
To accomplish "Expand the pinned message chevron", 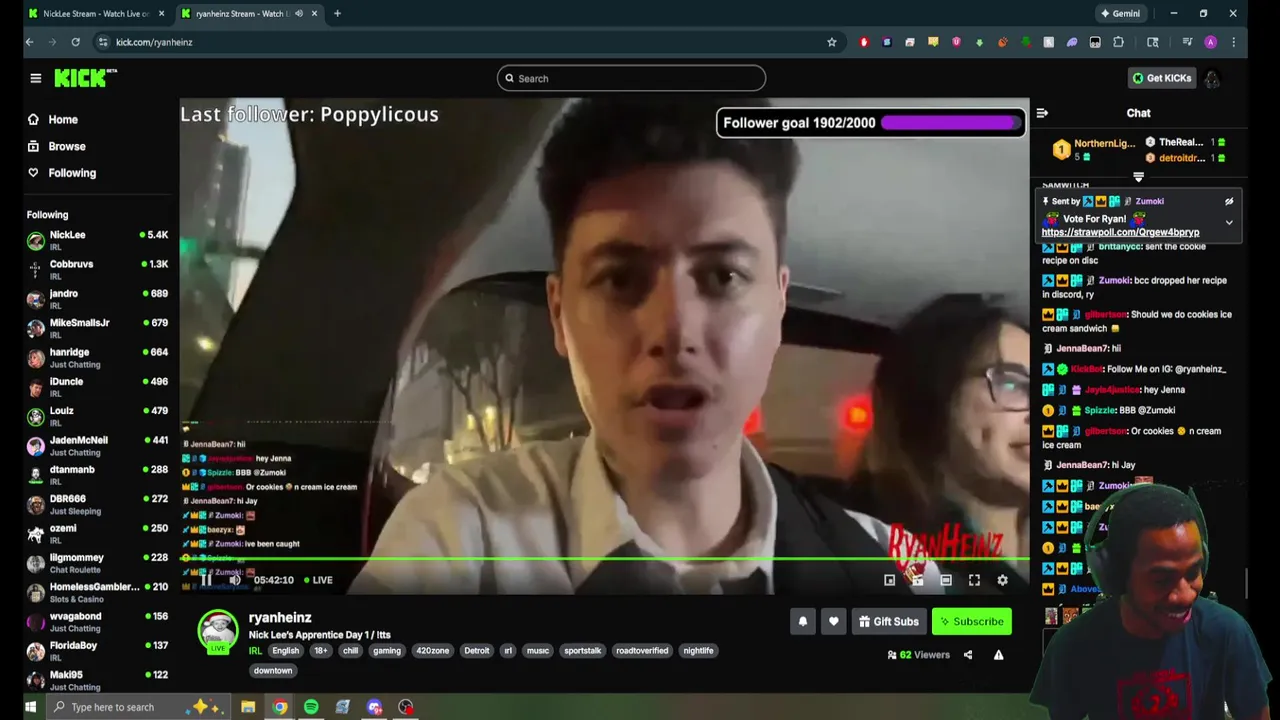I will point(1229,222).
